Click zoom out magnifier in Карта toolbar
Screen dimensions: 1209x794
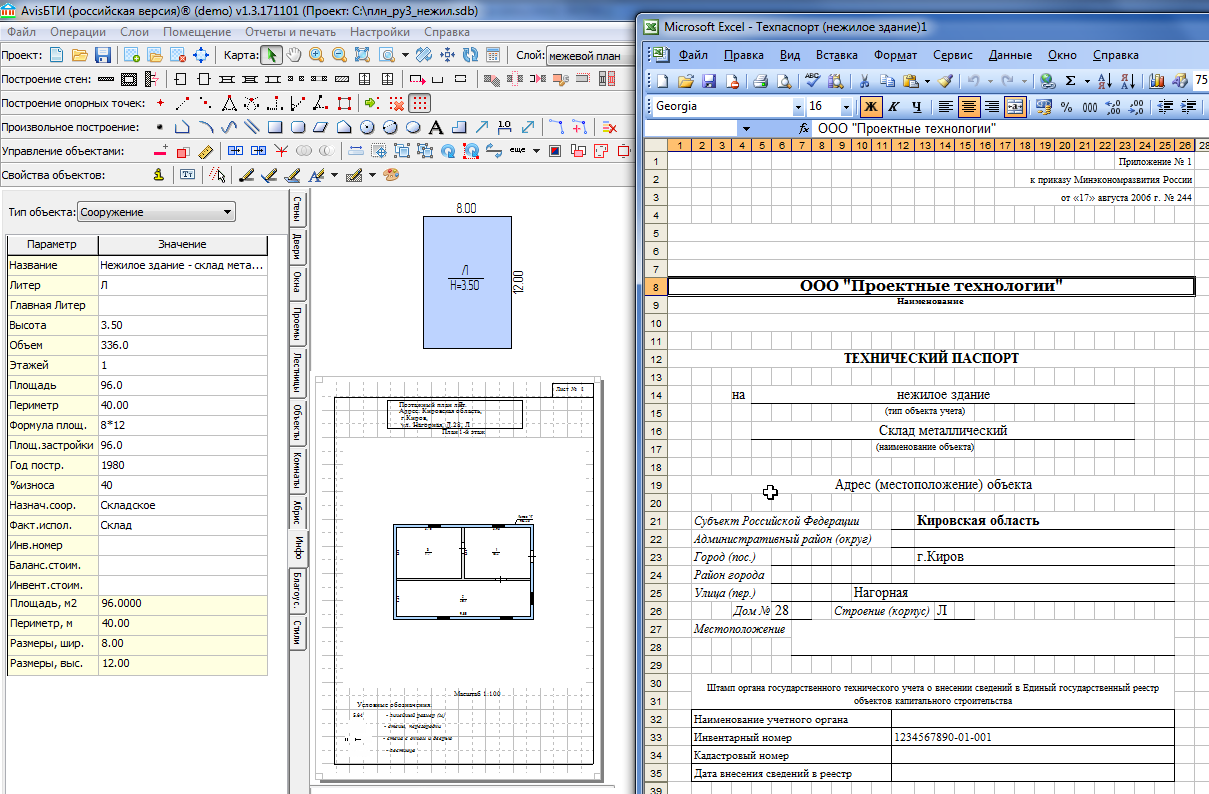click(x=339, y=55)
